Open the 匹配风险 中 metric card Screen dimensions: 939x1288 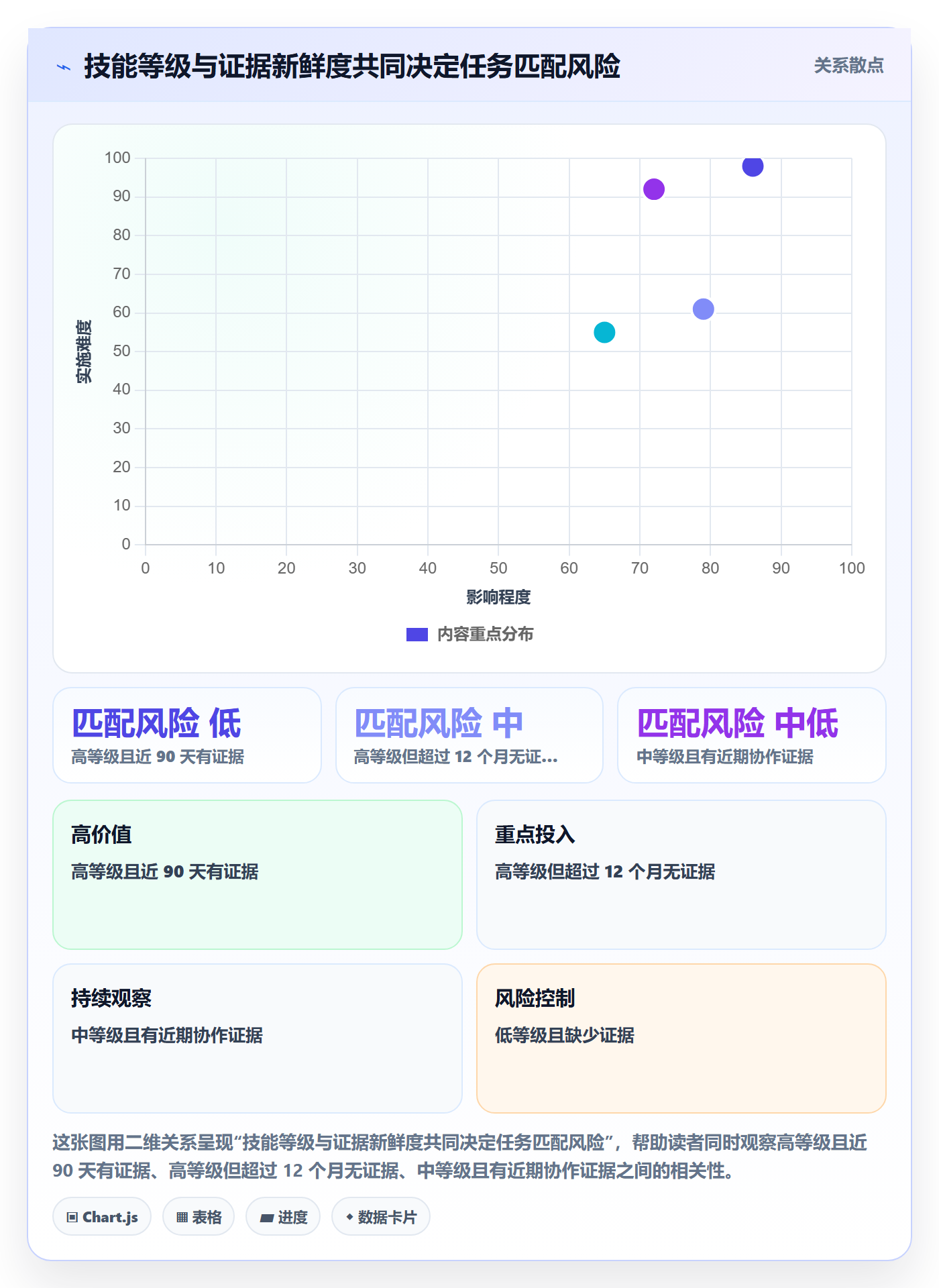tap(469, 735)
